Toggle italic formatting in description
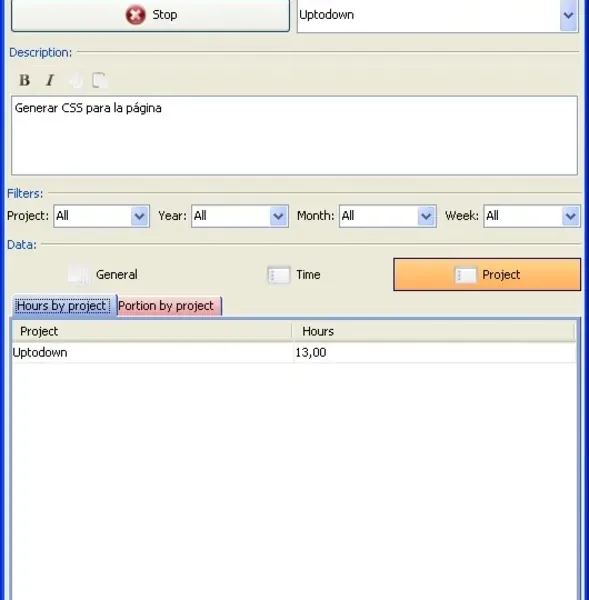 pyautogui.click(x=50, y=80)
